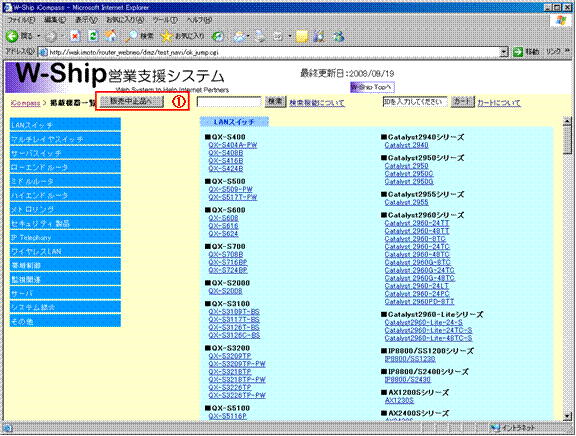
Task: Open the AX1230S link
Action: tap(399, 400)
